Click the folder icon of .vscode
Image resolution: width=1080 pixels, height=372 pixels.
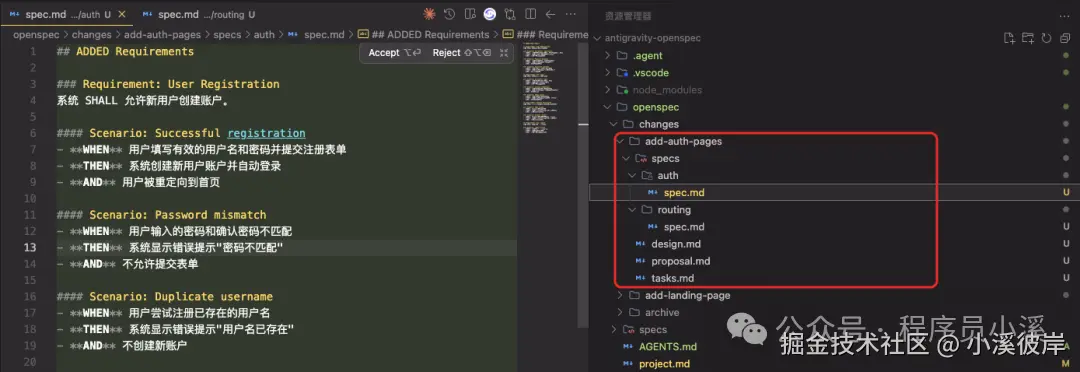[x=622, y=73]
